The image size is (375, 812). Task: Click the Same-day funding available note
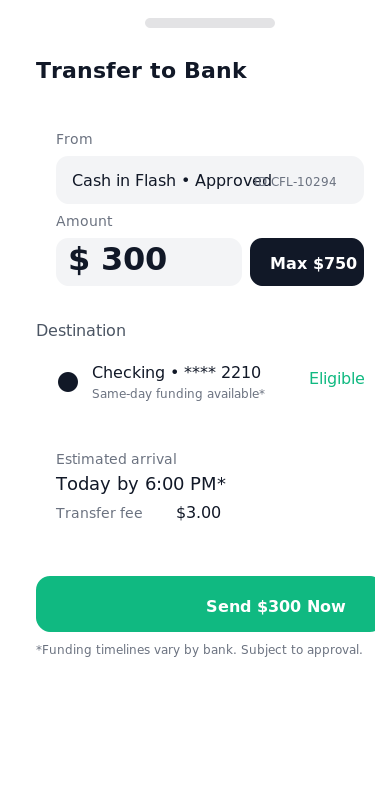tap(178, 394)
